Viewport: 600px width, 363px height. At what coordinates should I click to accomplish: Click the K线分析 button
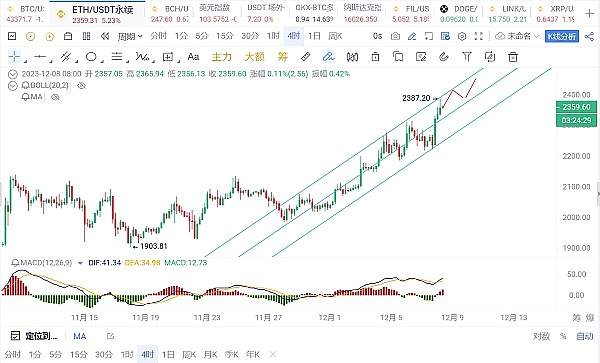[x=562, y=36]
